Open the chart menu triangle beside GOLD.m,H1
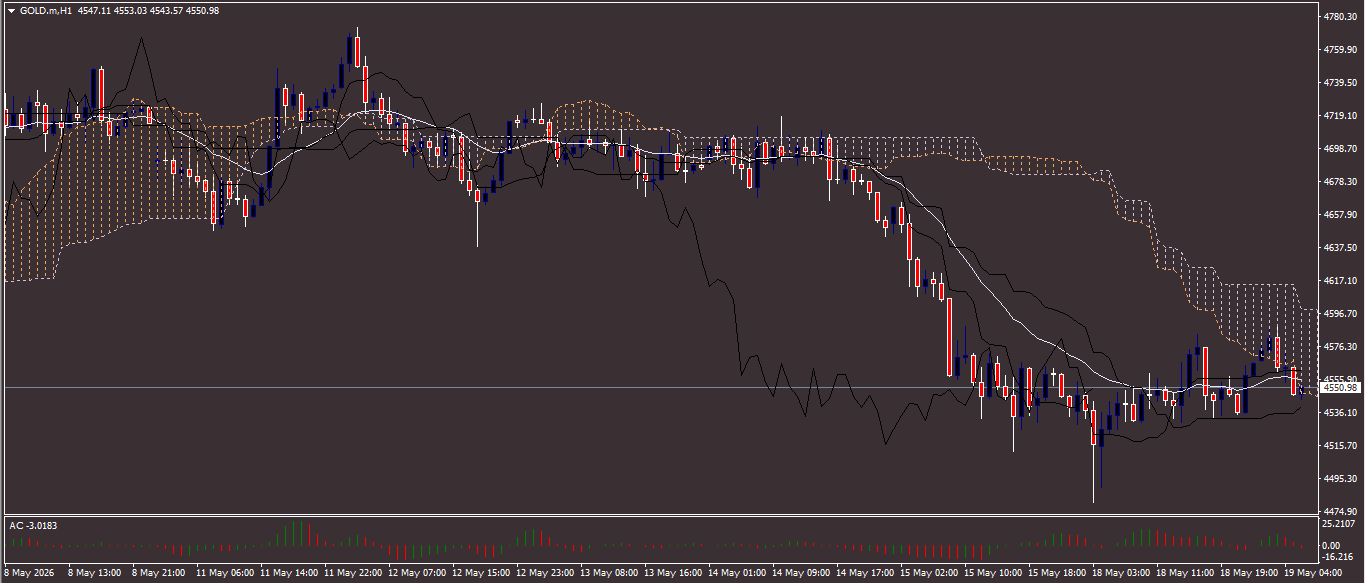This screenshot has width=1366, height=583. pos(11,10)
